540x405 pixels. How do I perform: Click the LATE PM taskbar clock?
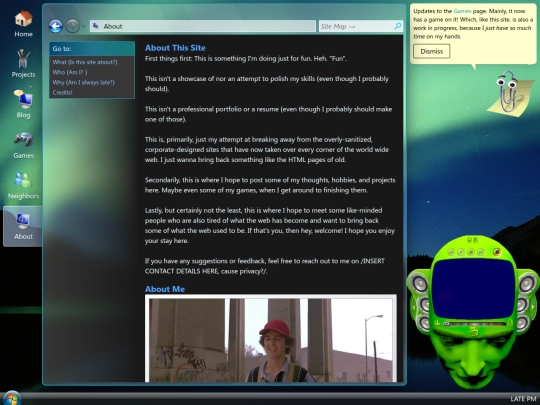pos(523,399)
